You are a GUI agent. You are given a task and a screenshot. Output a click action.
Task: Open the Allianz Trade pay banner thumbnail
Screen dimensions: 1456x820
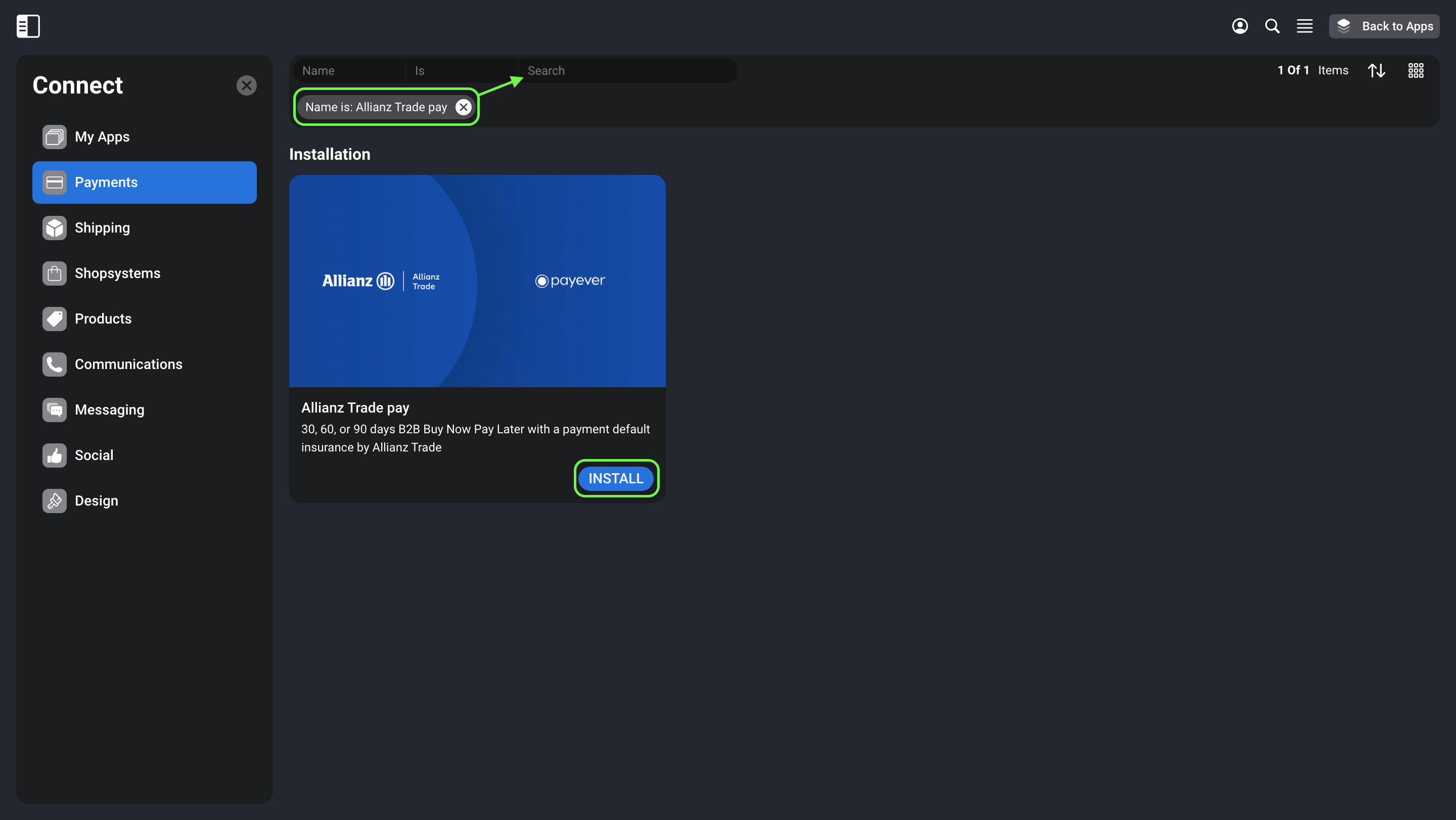[x=477, y=281]
